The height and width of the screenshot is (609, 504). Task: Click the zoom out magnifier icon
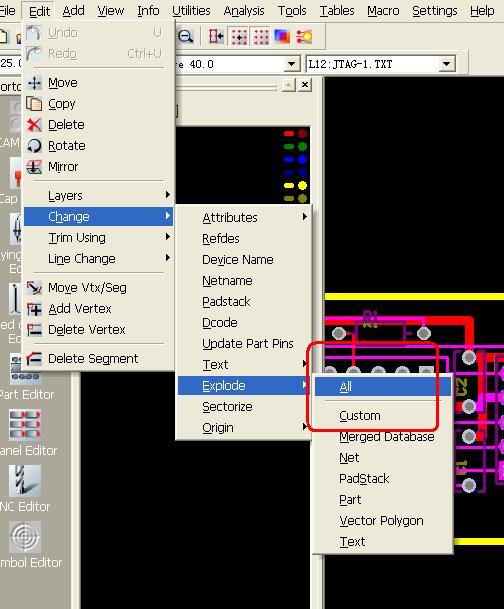click(186, 37)
